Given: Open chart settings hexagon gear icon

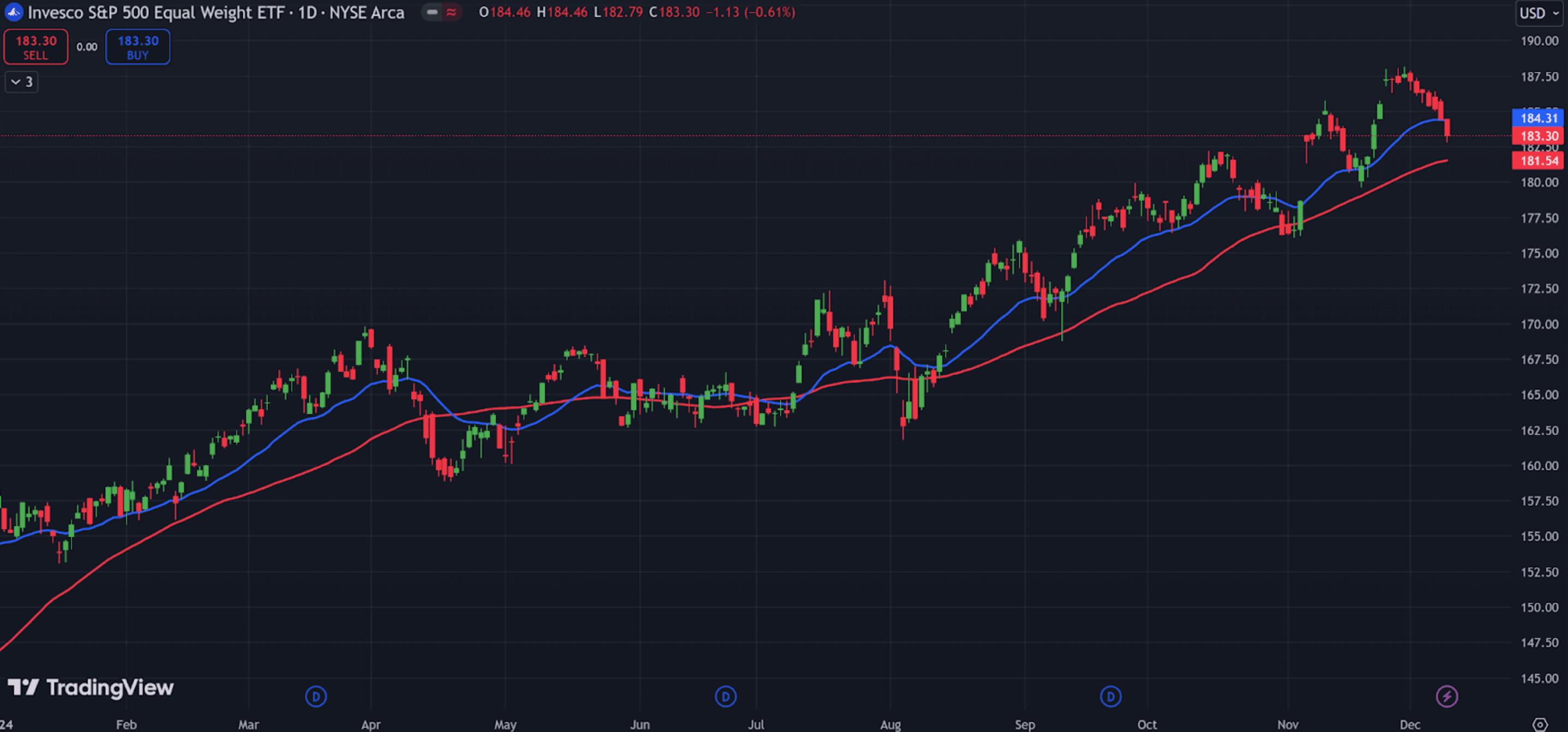Looking at the screenshot, I should (1540, 724).
